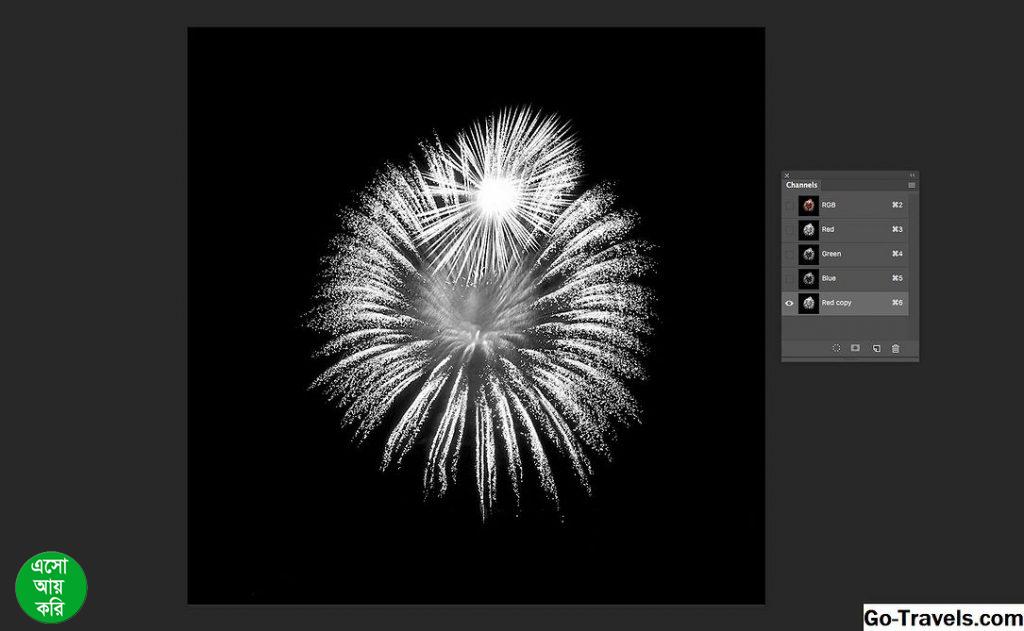Select the Blue channel label
The width and height of the screenshot is (1024, 631).
[829, 278]
